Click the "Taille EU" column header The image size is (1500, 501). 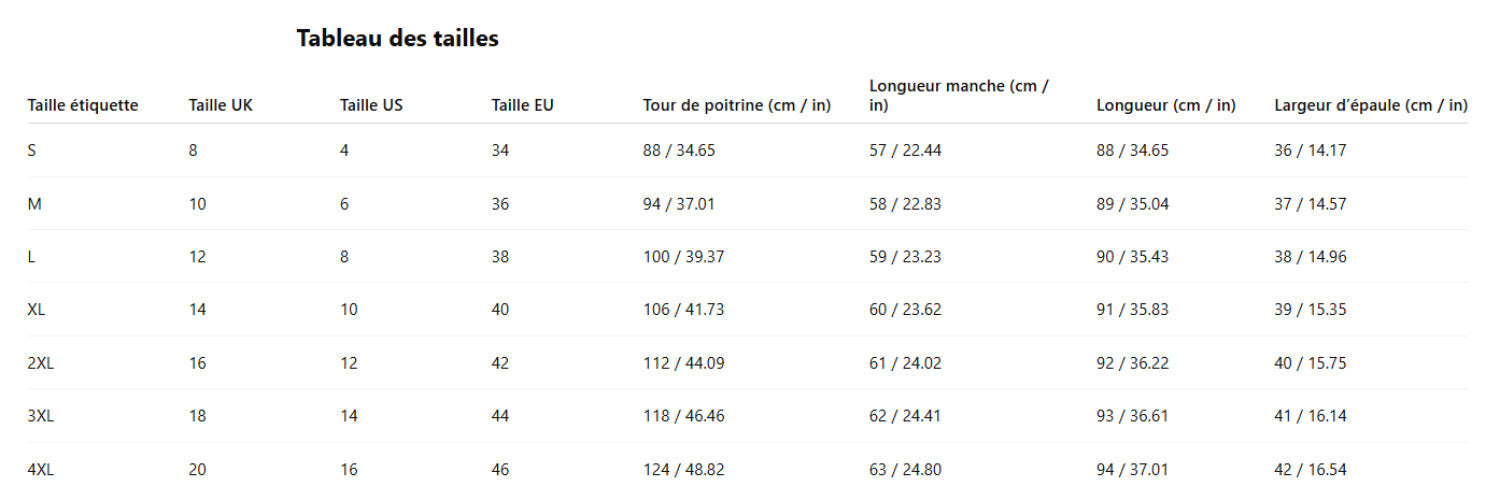pyautogui.click(x=522, y=105)
